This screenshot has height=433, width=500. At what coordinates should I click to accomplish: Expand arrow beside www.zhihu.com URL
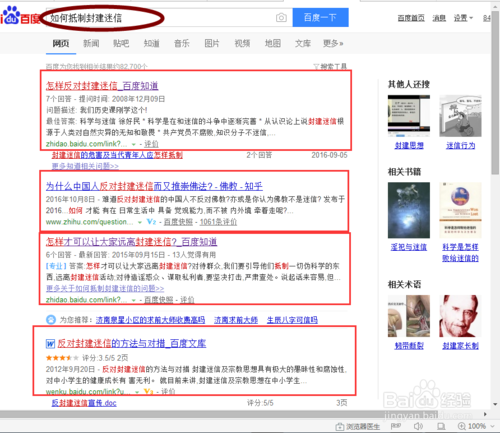tap(140, 222)
